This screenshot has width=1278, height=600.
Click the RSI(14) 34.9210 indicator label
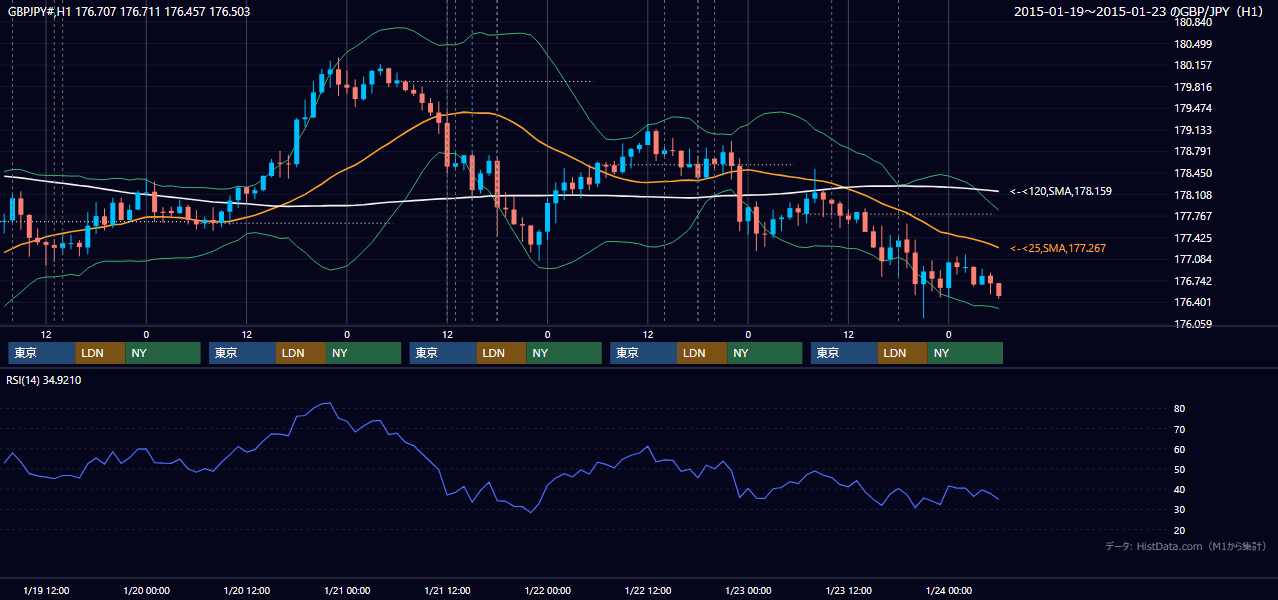tap(44, 380)
